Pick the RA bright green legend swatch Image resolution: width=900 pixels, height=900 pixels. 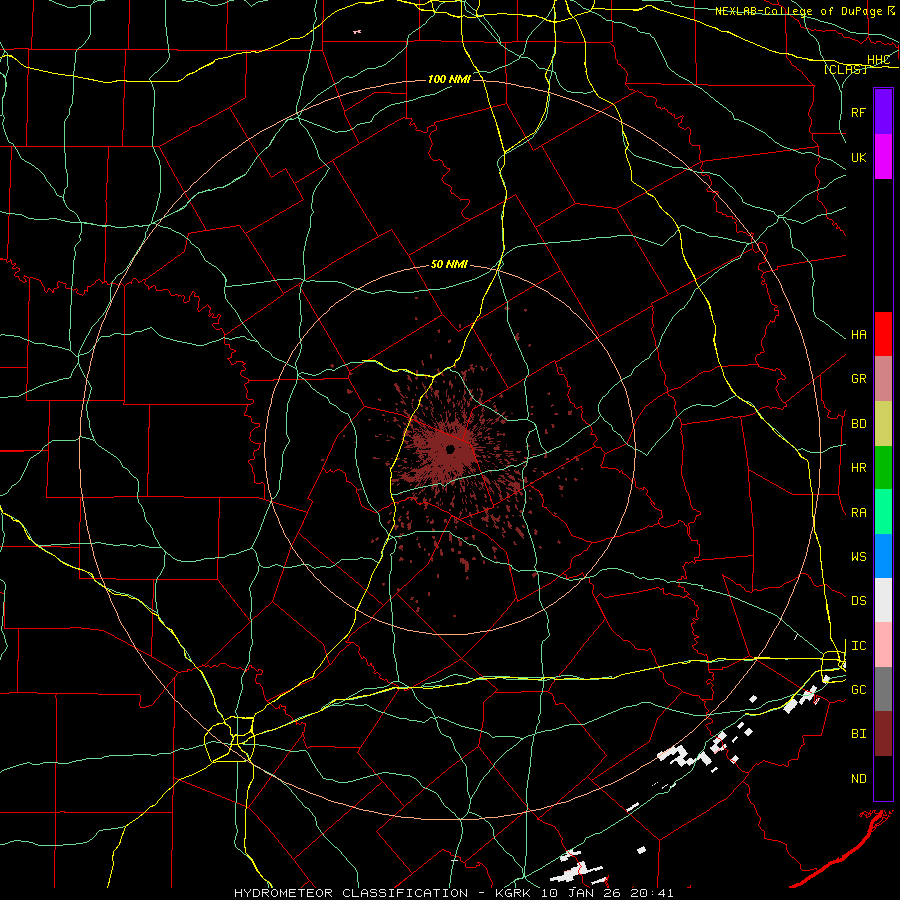tap(883, 512)
